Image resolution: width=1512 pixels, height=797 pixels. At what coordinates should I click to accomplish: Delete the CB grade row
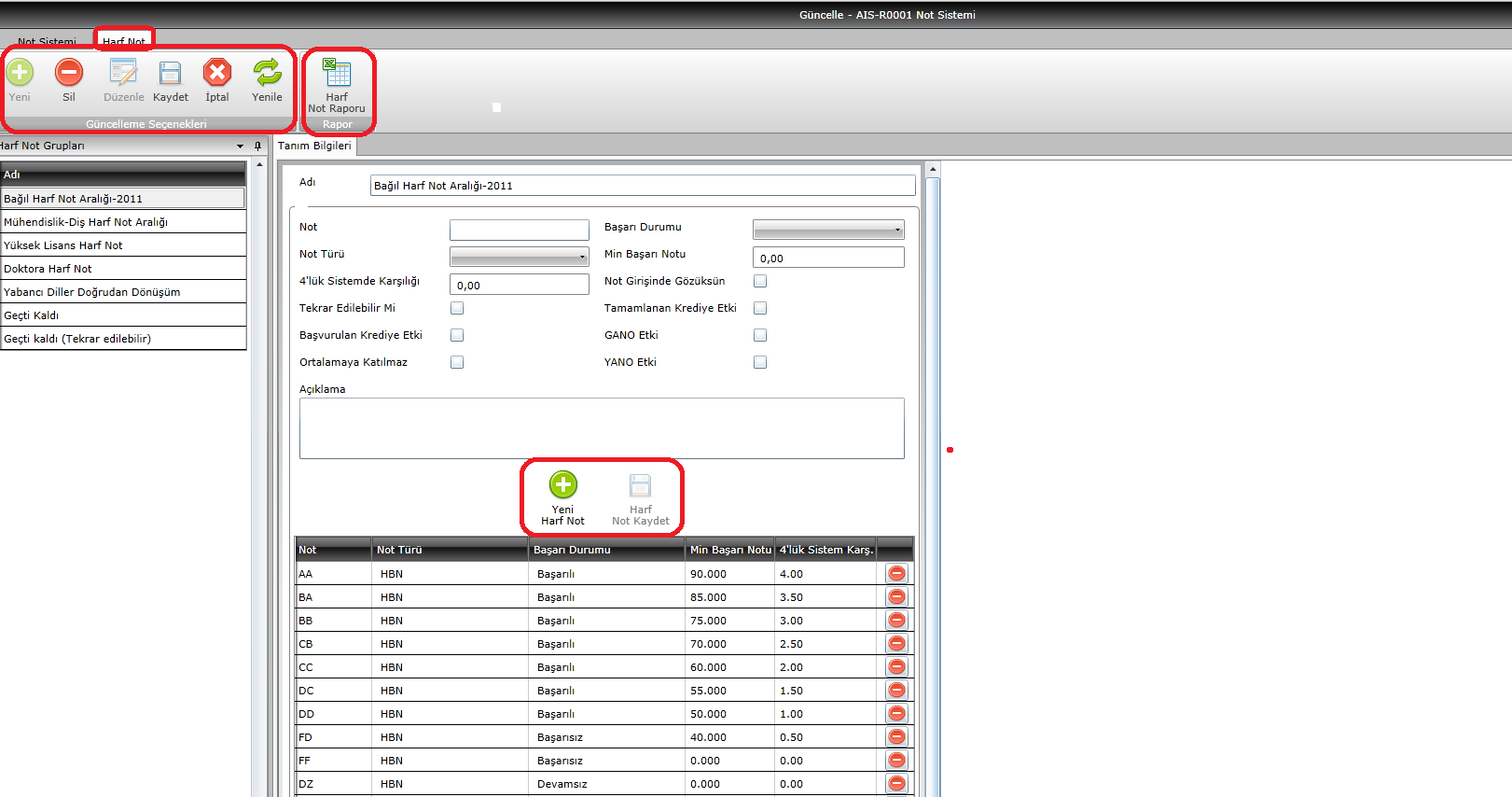point(897,644)
